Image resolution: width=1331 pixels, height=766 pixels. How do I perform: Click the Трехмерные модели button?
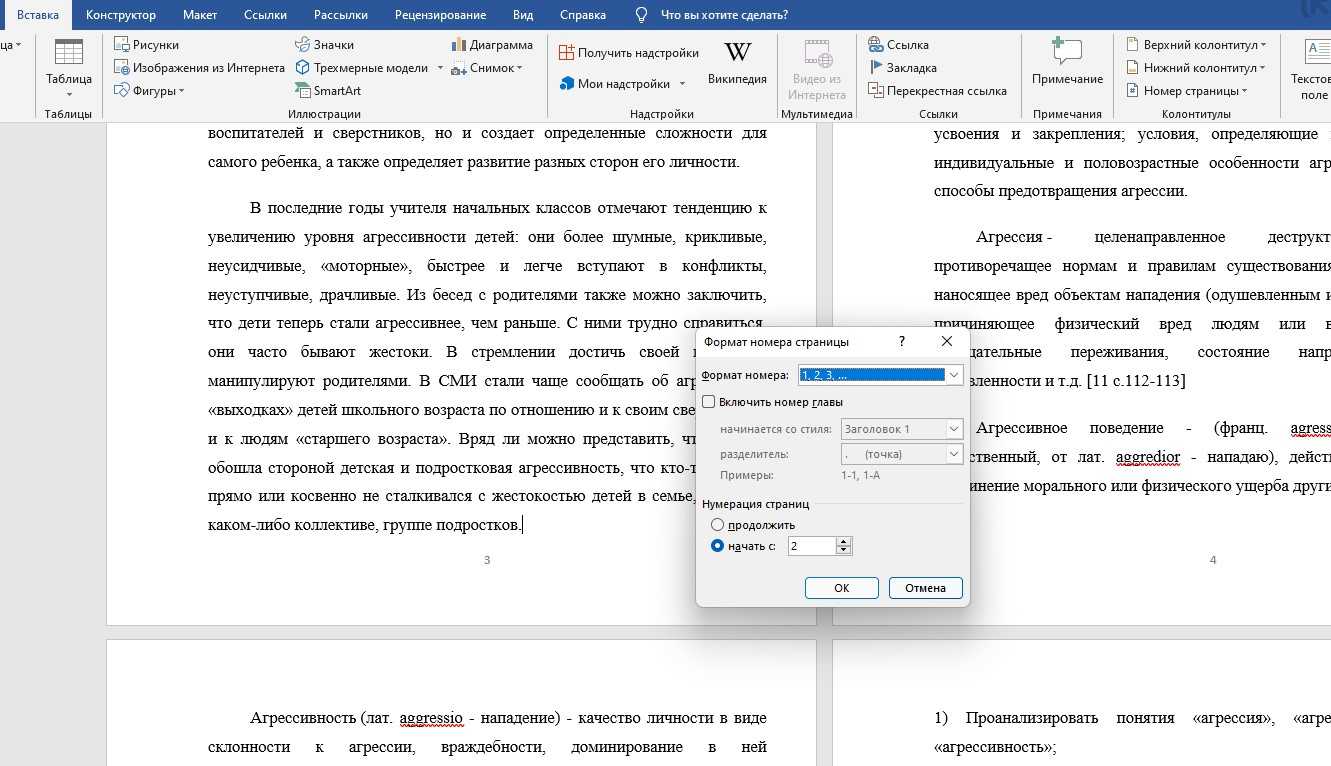pyautogui.click(x=362, y=68)
